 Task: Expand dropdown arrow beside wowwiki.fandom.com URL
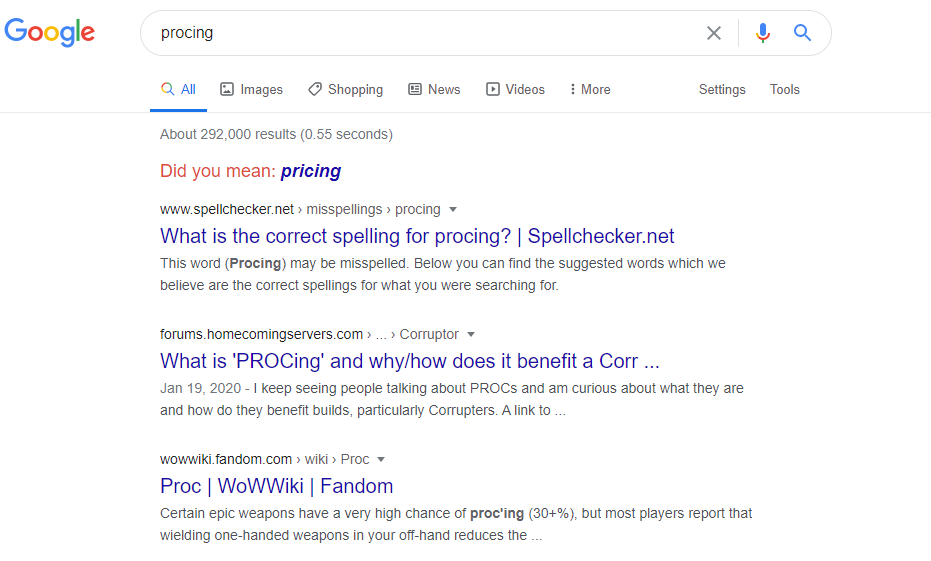pos(381,459)
